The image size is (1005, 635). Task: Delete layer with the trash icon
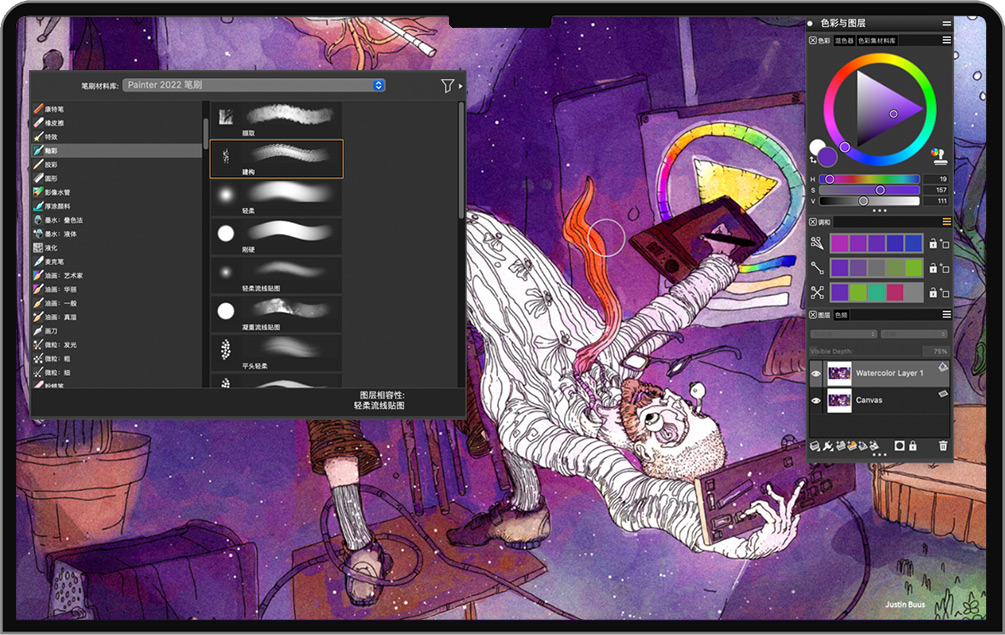coord(942,445)
